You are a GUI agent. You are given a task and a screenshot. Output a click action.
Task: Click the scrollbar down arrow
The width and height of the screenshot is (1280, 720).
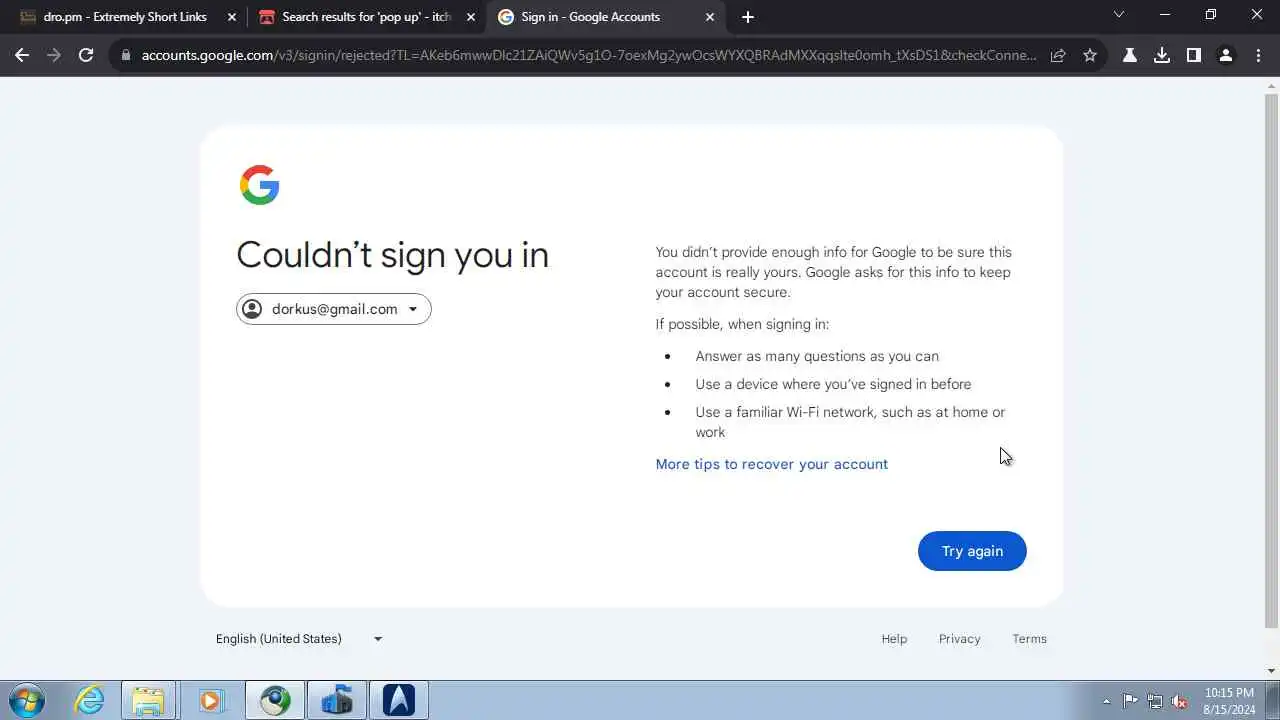[1272, 671]
